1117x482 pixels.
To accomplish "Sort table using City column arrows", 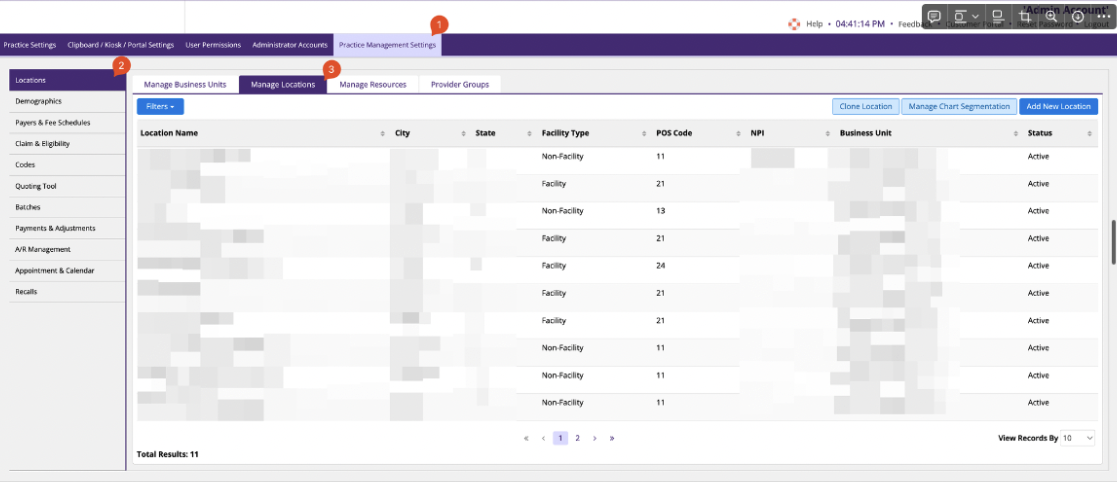I will (x=464, y=134).
